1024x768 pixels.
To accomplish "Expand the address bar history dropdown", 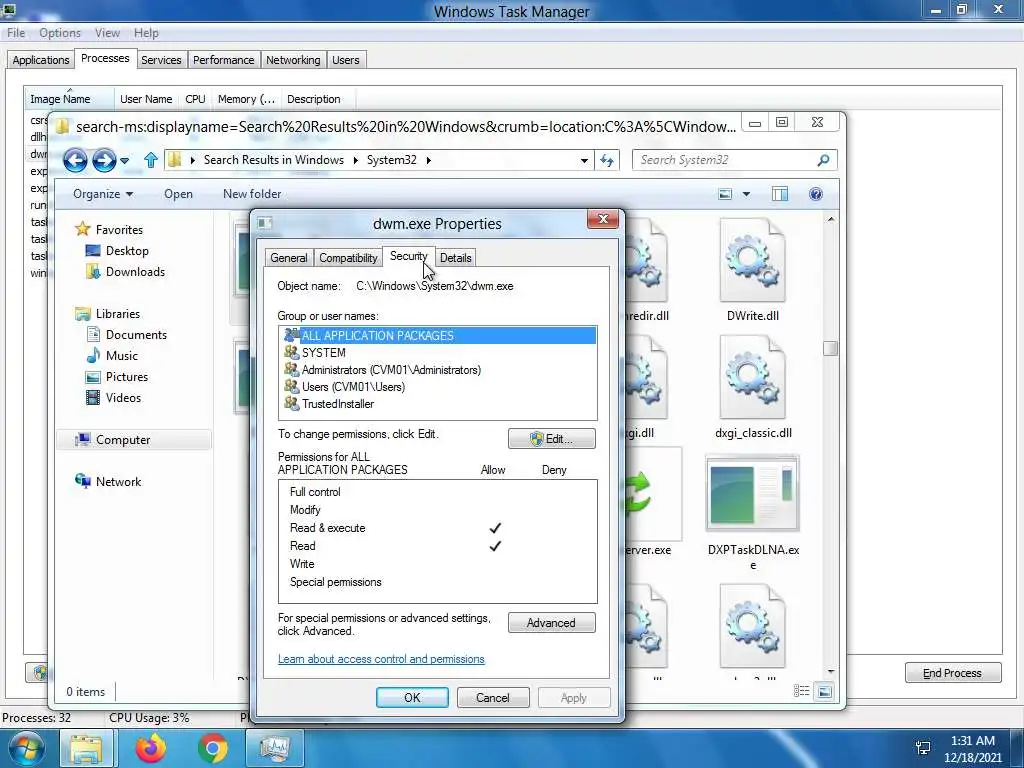I will tap(584, 161).
